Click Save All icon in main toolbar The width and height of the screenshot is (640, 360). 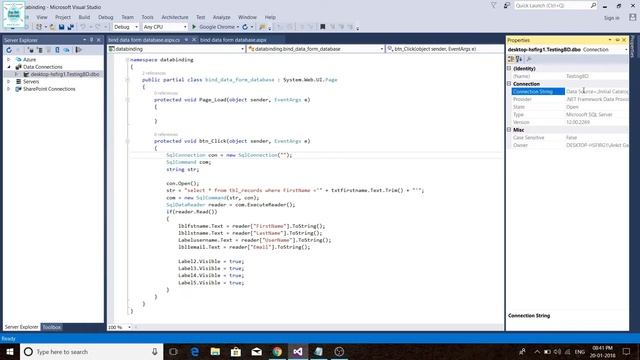(70, 27)
